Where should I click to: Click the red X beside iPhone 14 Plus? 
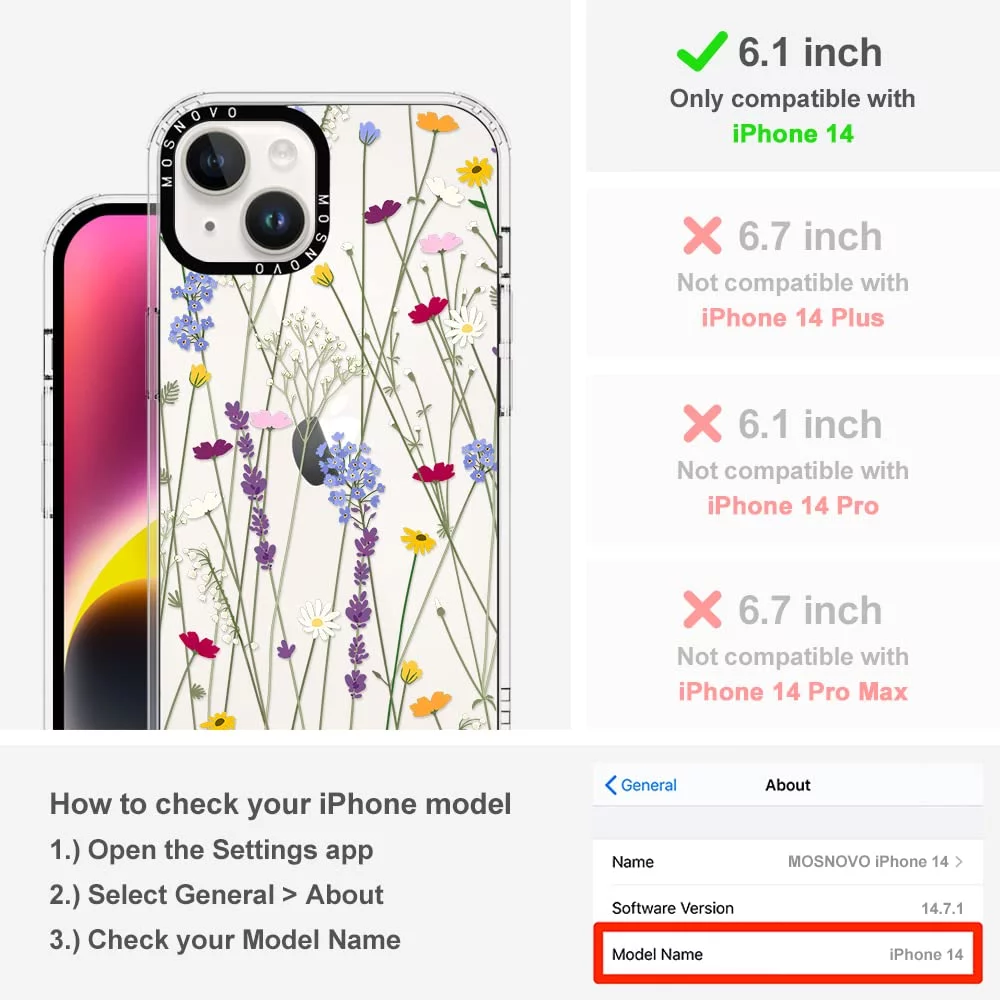point(702,235)
